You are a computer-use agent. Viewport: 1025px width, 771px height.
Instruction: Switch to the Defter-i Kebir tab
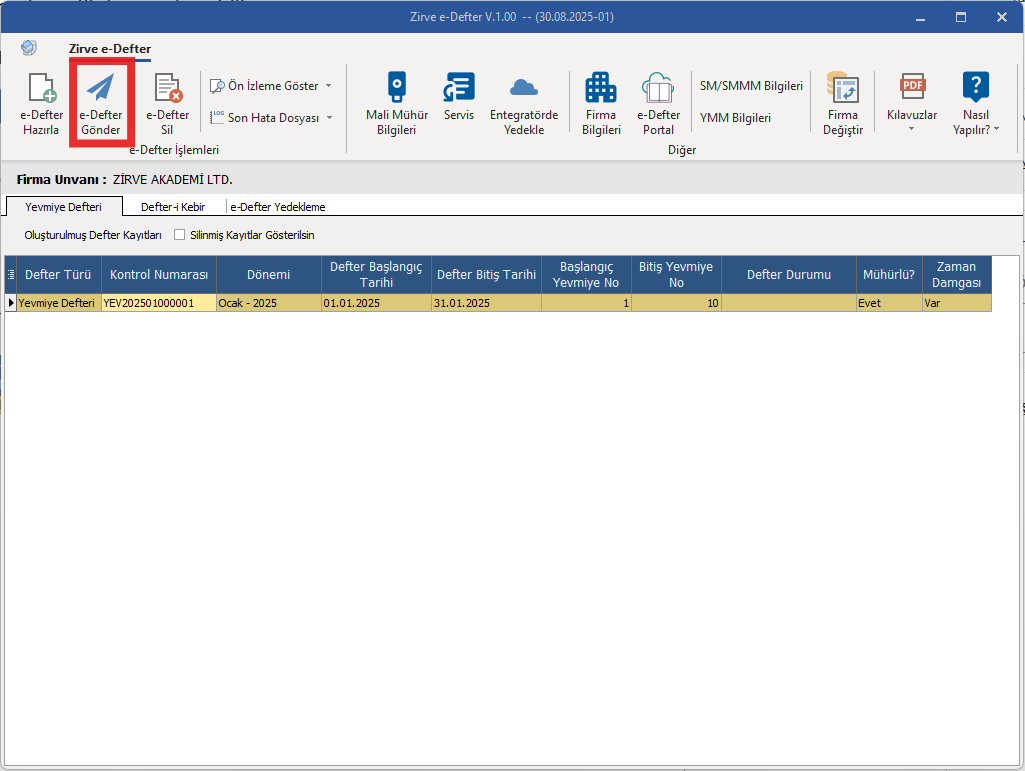[x=173, y=207]
